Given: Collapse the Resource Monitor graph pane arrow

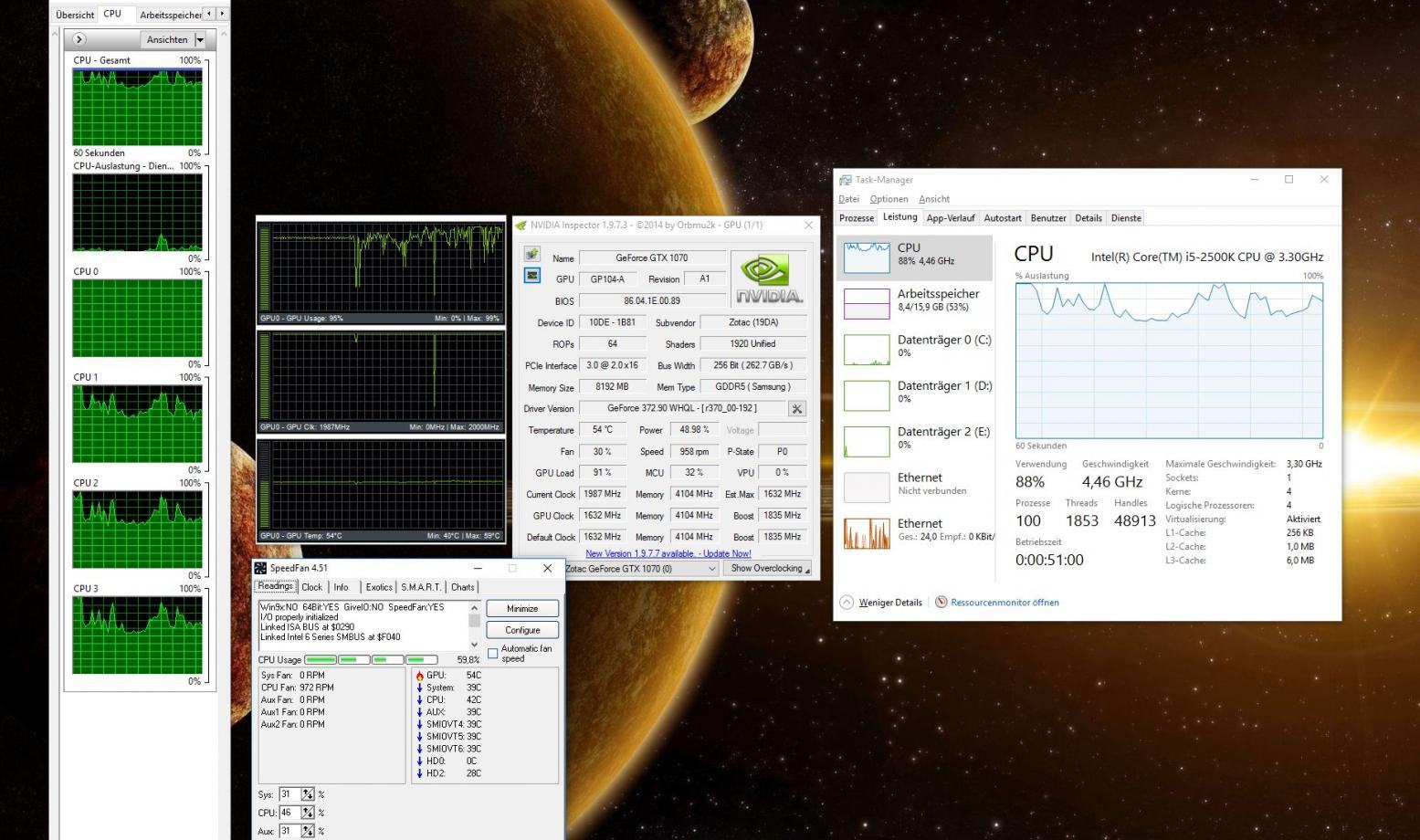Looking at the screenshot, I should pyautogui.click(x=79, y=39).
